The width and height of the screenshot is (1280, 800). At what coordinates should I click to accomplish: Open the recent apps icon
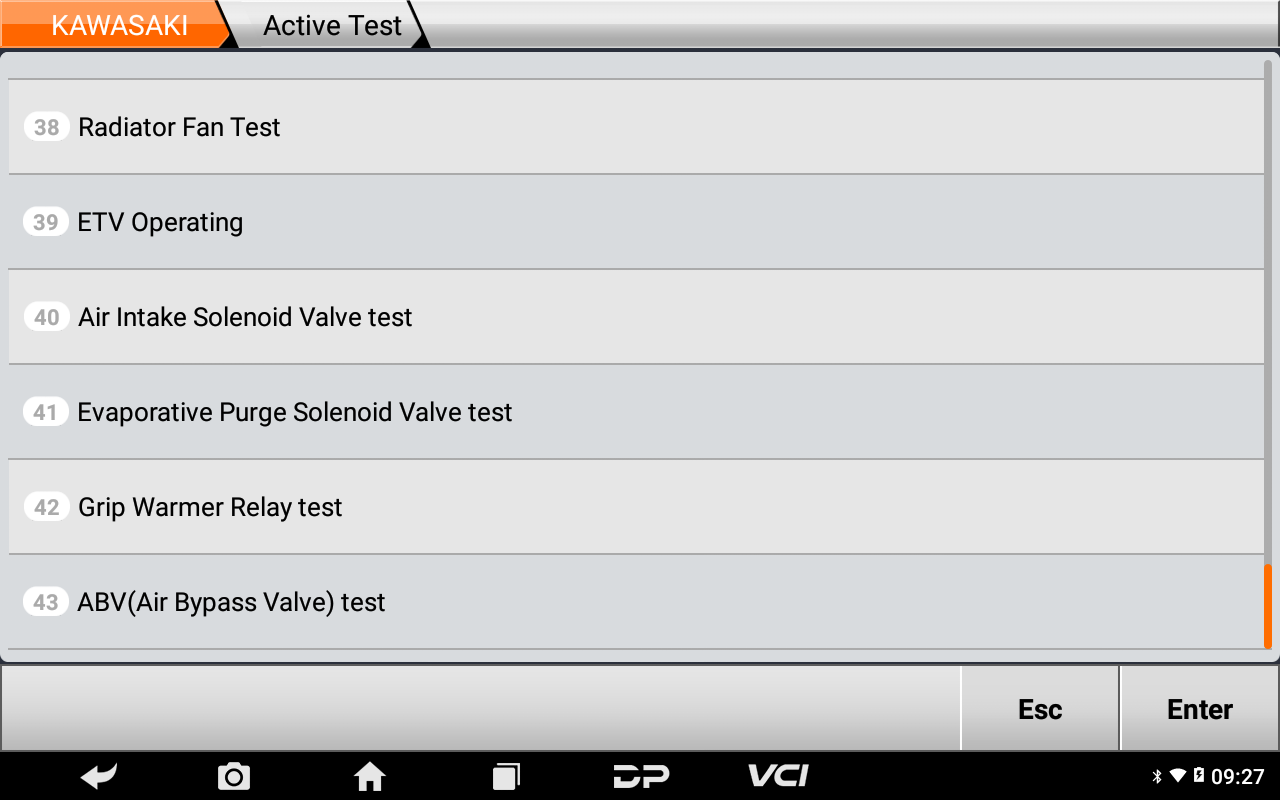[506, 776]
